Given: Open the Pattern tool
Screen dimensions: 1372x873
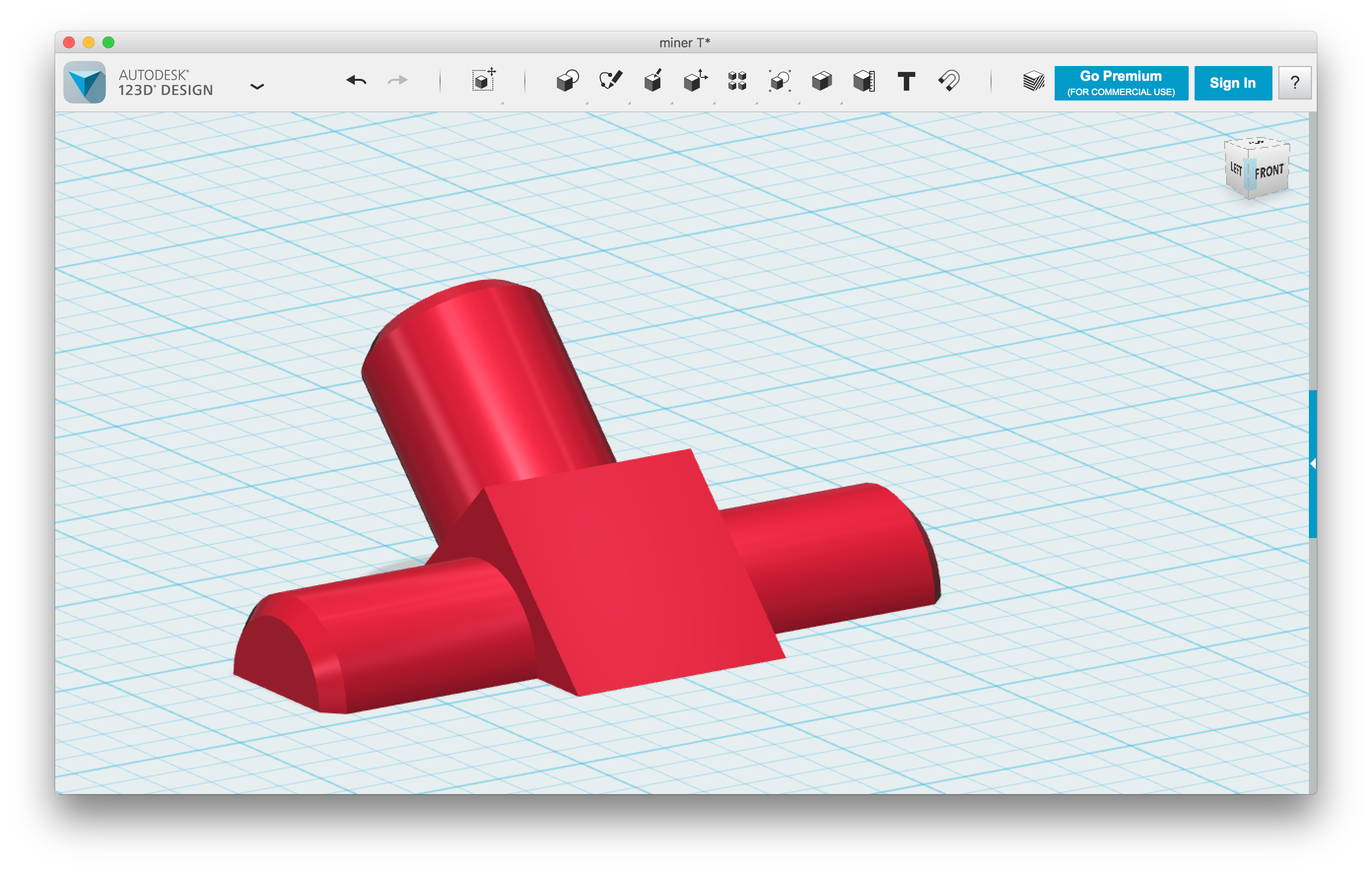Looking at the screenshot, I should (x=737, y=81).
